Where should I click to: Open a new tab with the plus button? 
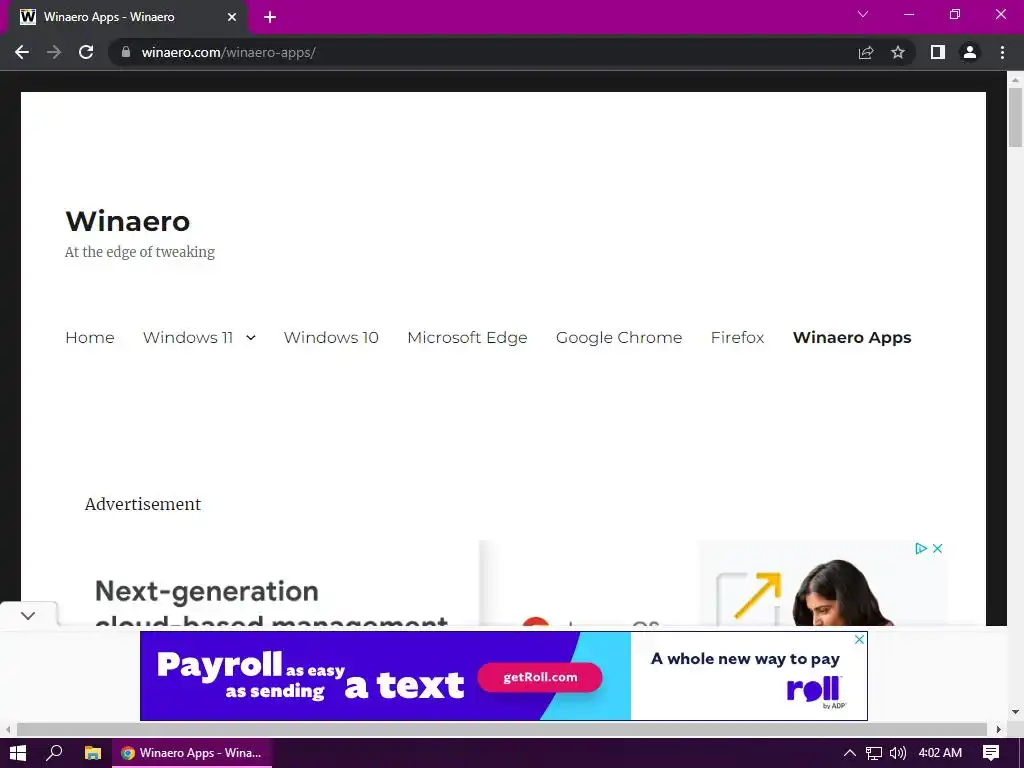[270, 17]
